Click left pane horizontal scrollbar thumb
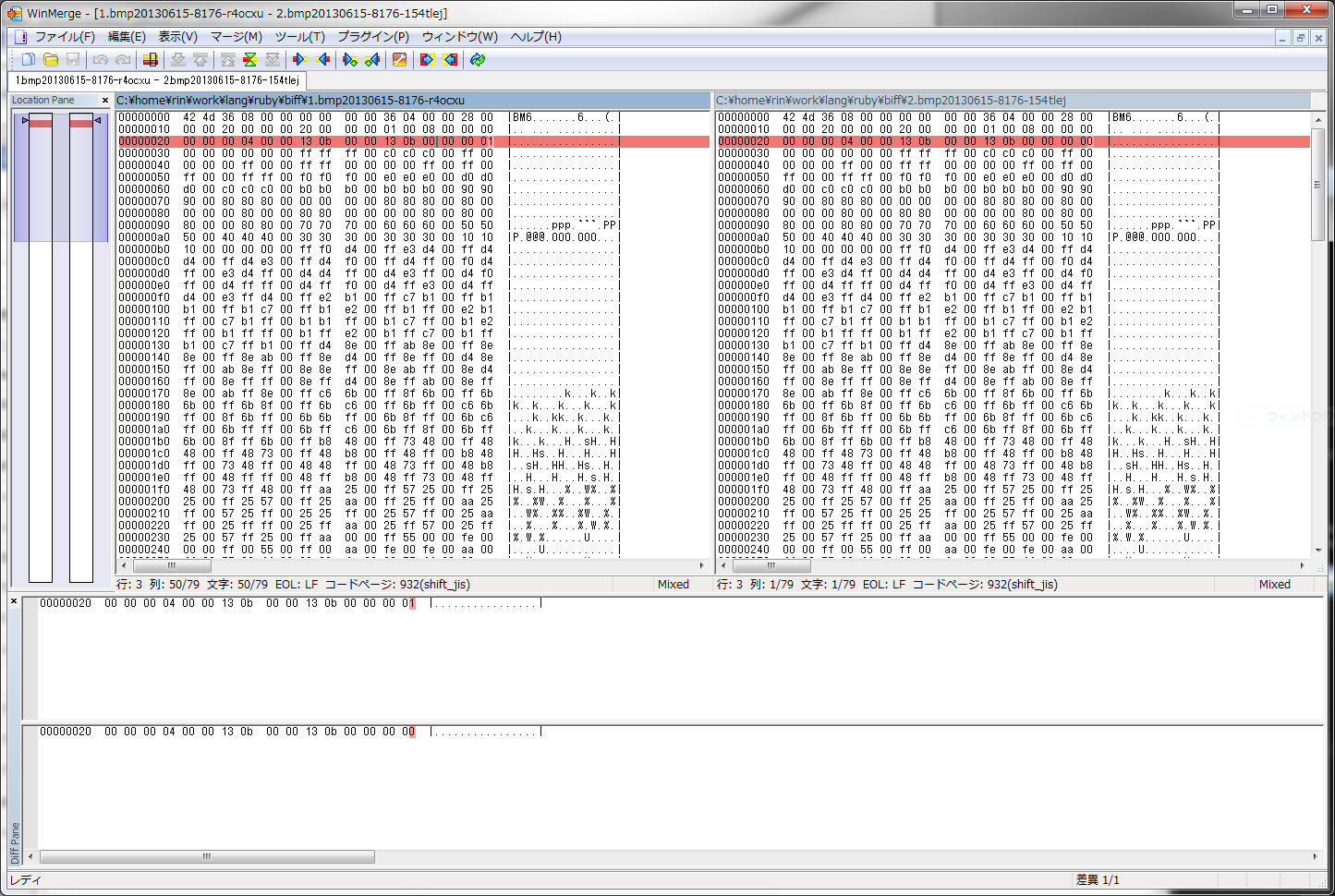 pyautogui.click(x=173, y=565)
